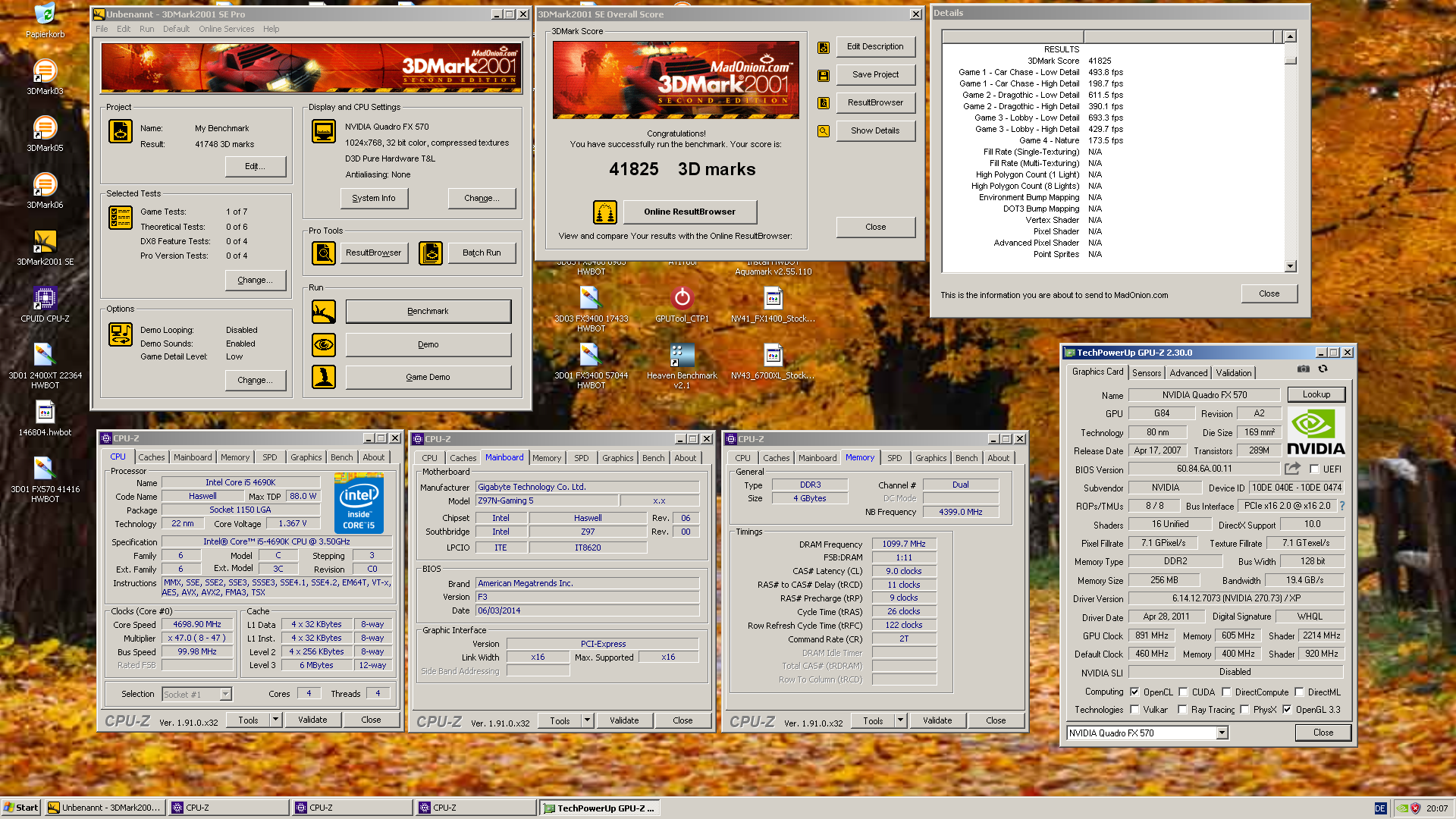Click the Bus Interface question mark help
The image size is (1456, 819).
click(x=1341, y=506)
